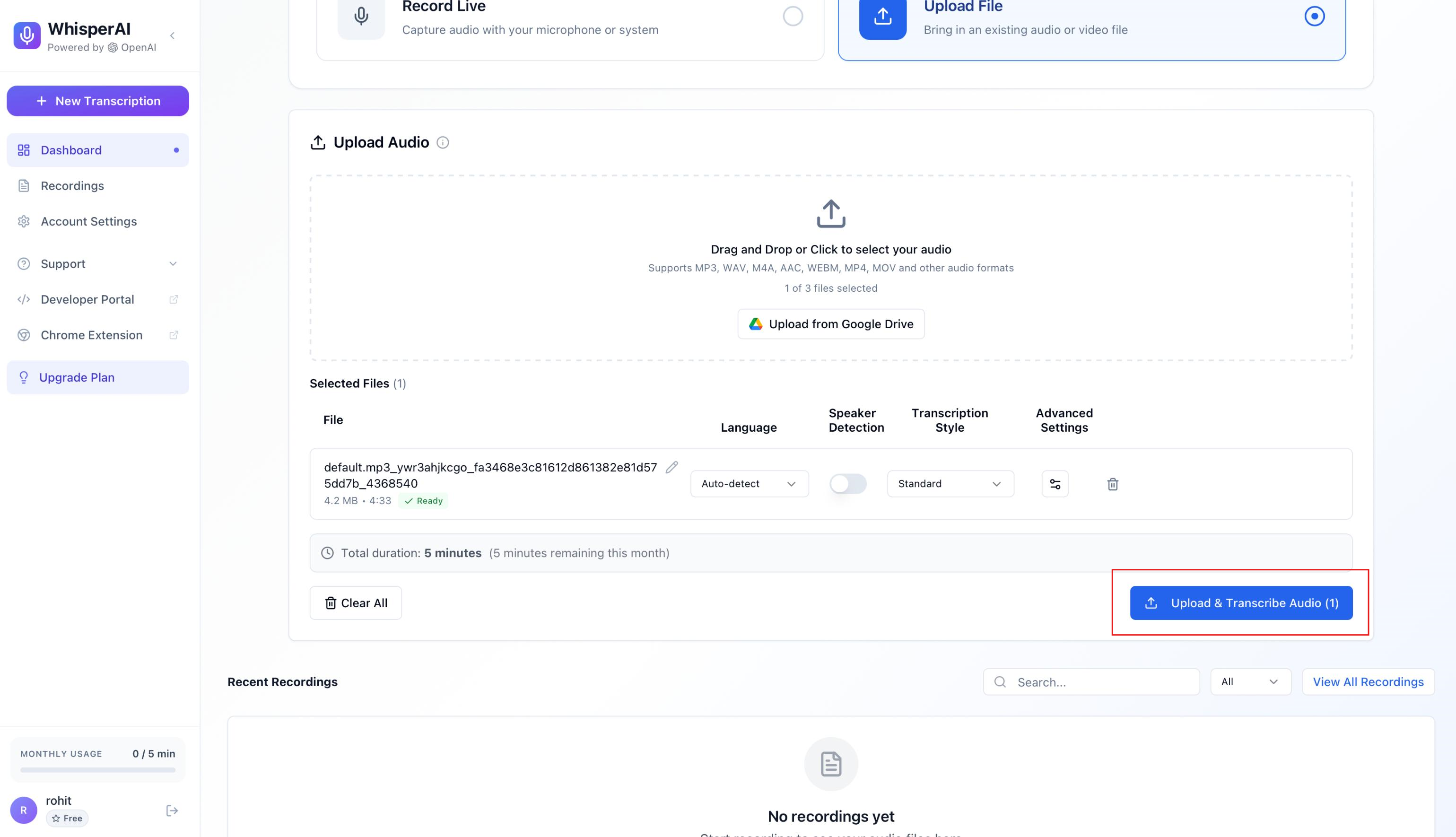Click the Developer Portal code icon
Viewport: 1456px width, 837px height.
coord(24,299)
